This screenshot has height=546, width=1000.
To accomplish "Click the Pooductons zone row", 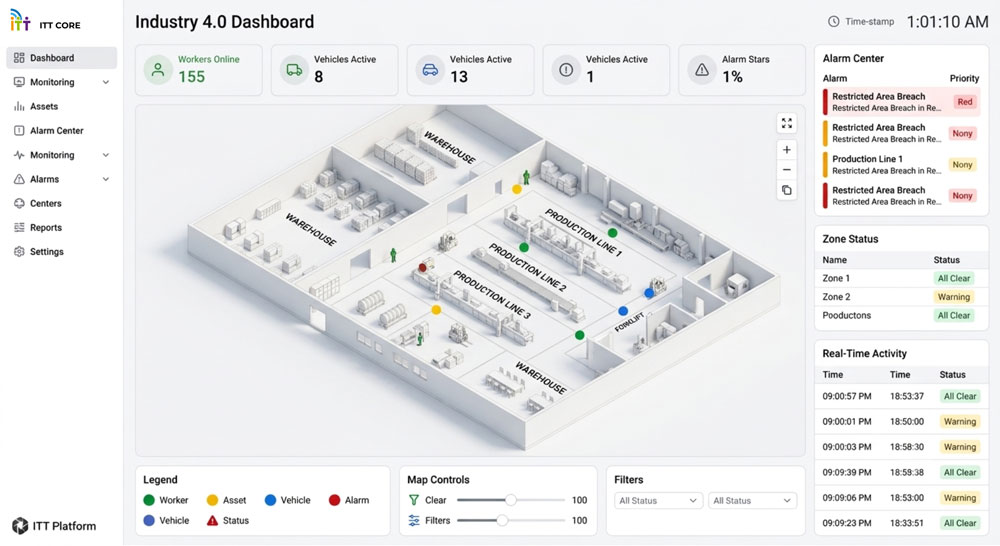I will click(902, 316).
